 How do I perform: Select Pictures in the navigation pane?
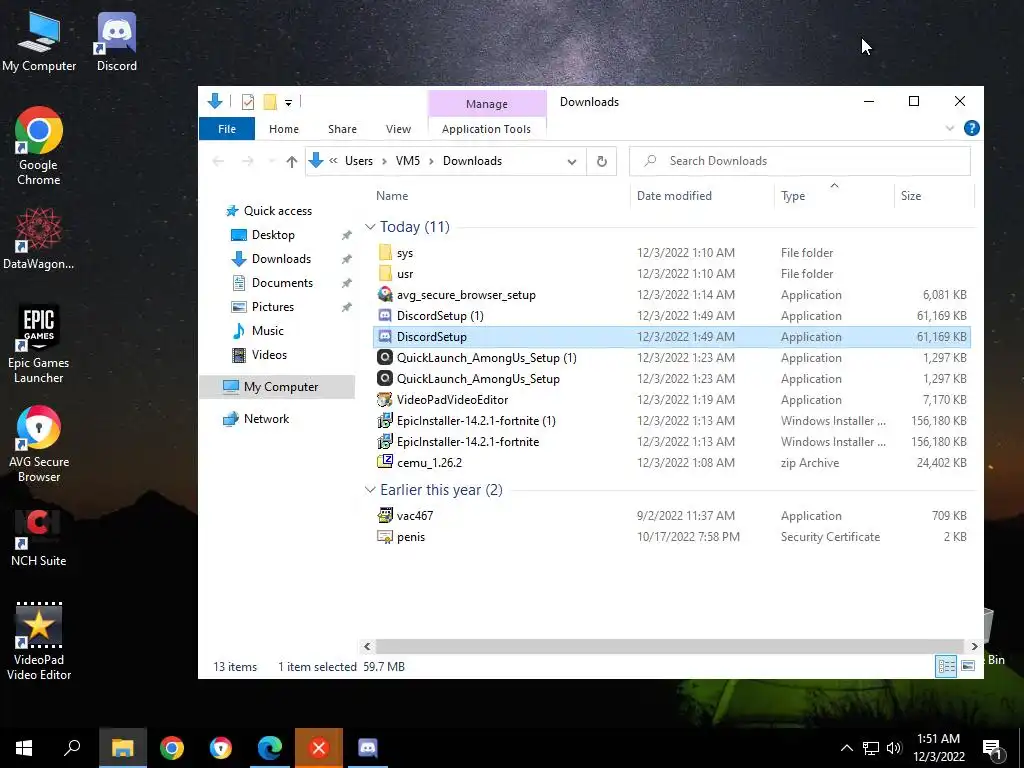(272, 307)
